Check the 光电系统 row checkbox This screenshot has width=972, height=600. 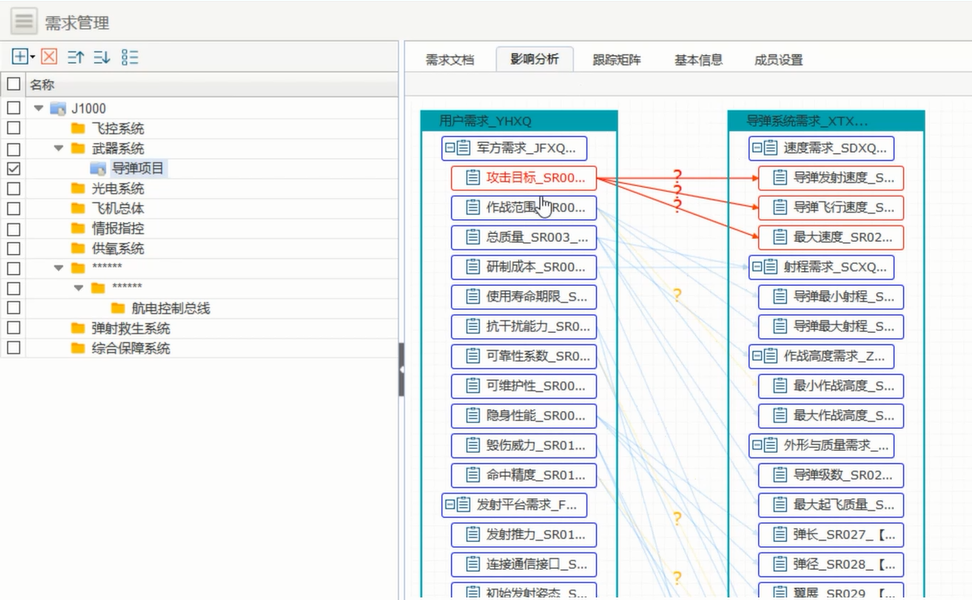pos(13,188)
